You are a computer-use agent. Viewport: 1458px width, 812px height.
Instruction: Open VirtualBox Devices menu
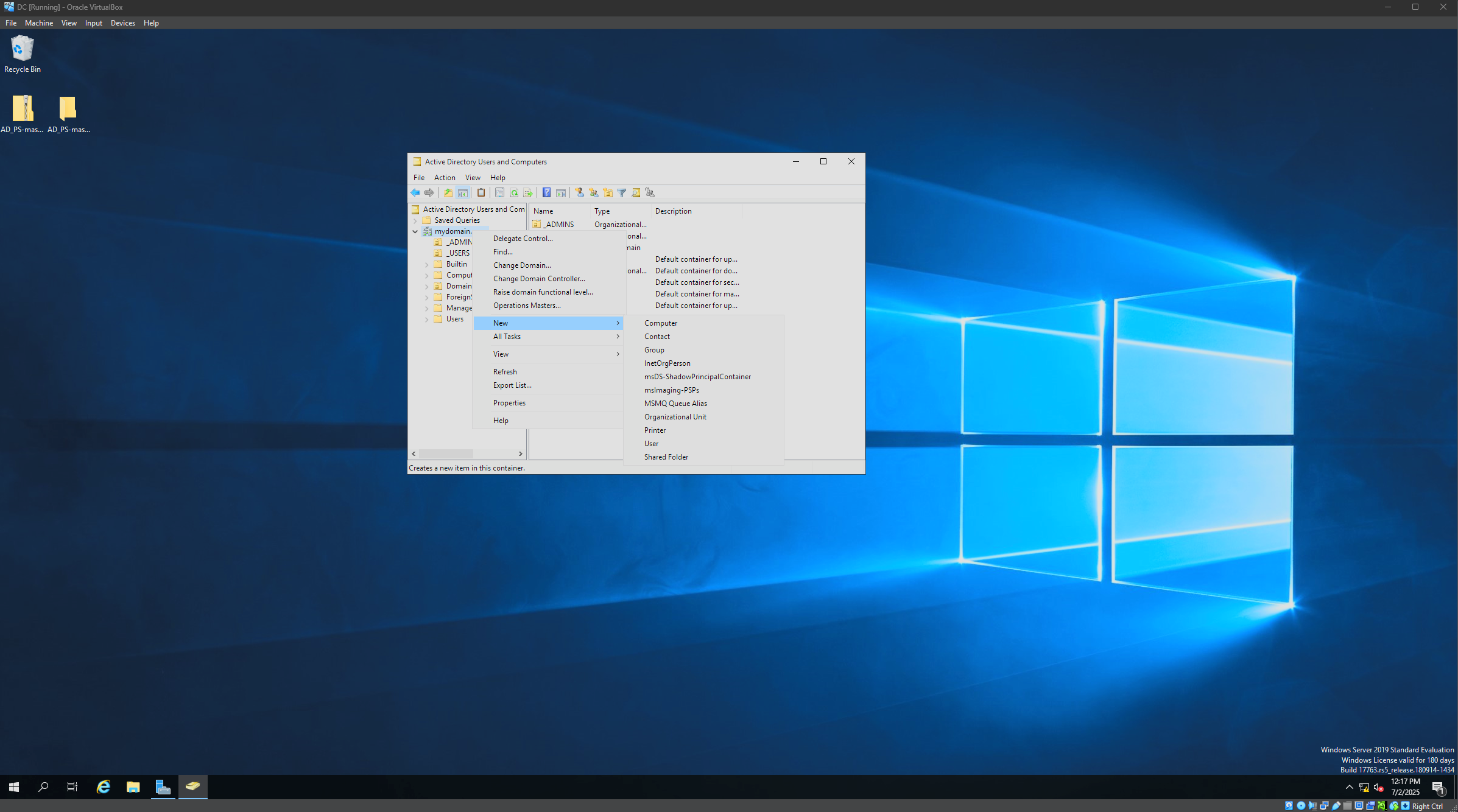click(123, 23)
